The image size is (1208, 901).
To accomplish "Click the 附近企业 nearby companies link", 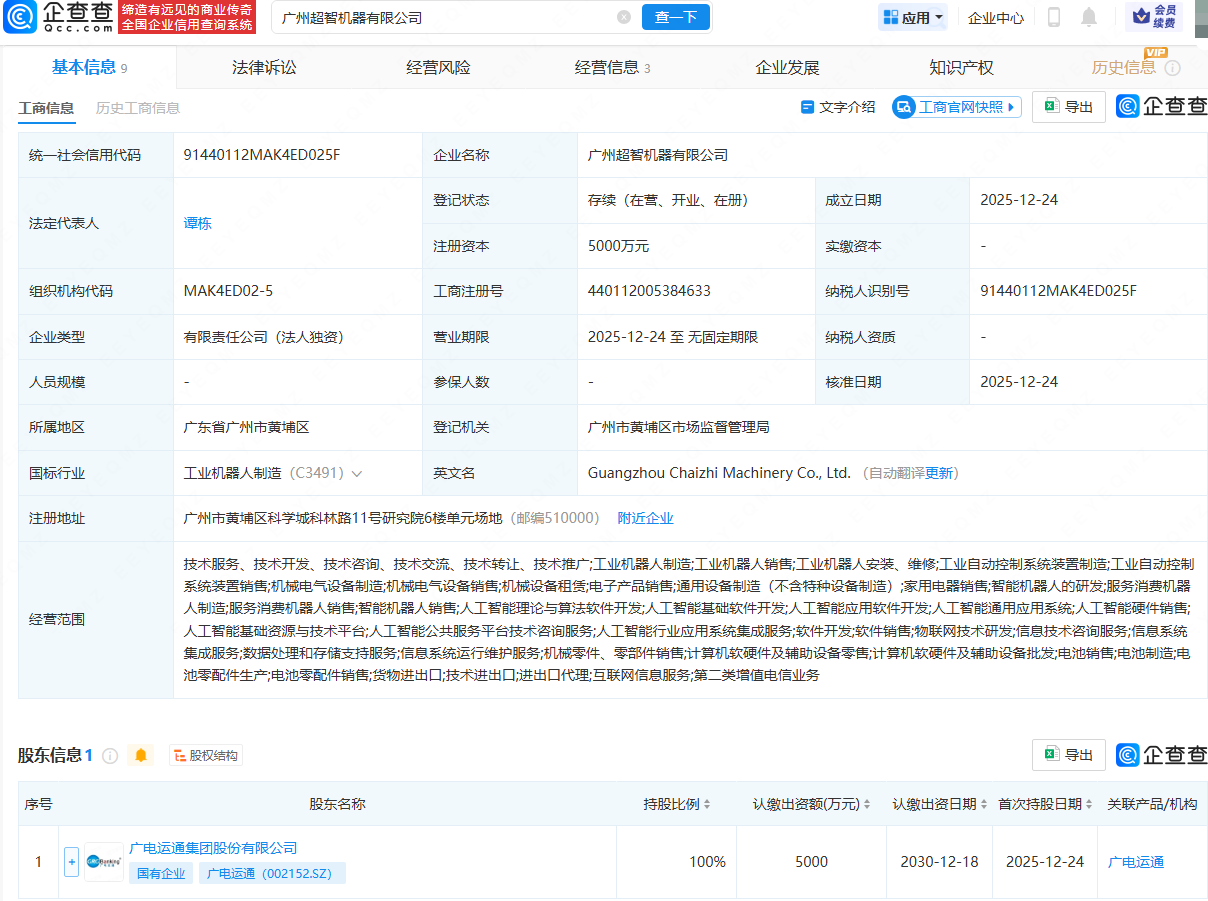I will coord(646,518).
